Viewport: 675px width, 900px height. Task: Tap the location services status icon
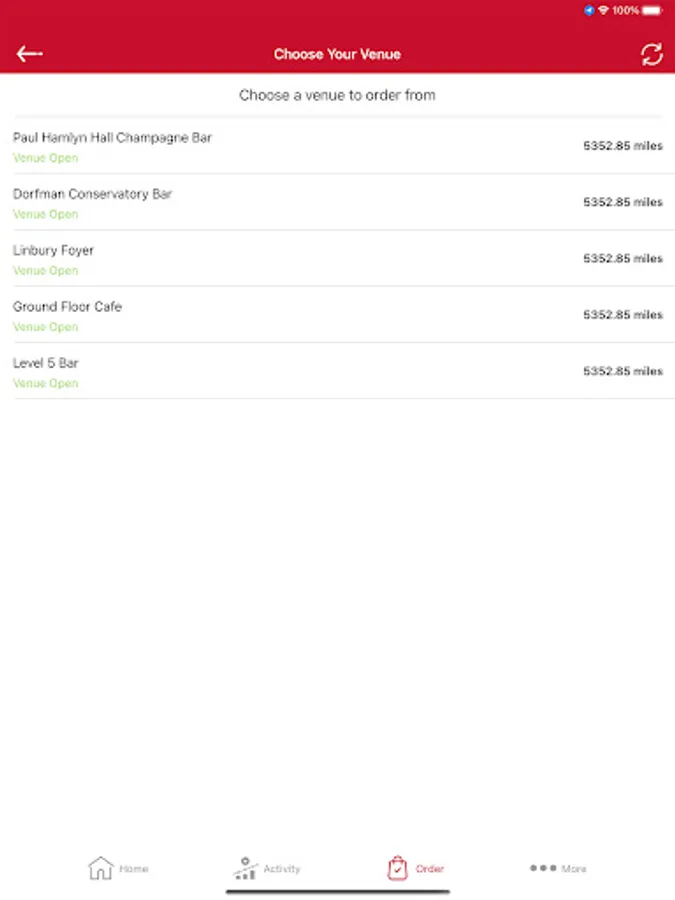[x=590, y=10]
